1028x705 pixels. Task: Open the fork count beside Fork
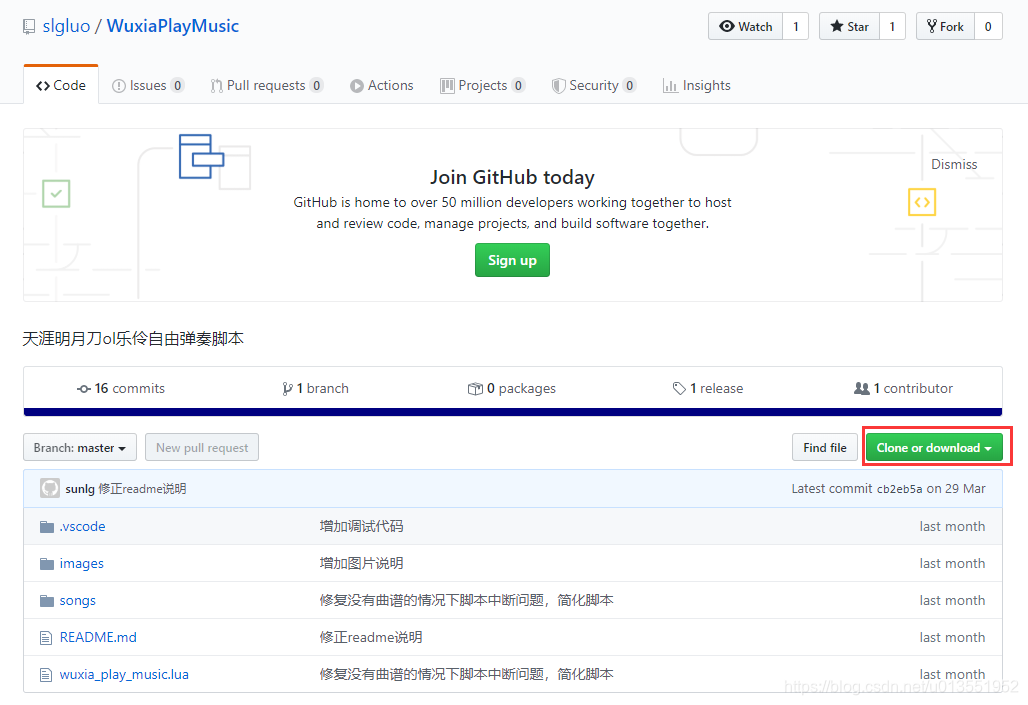coord(988,26)
